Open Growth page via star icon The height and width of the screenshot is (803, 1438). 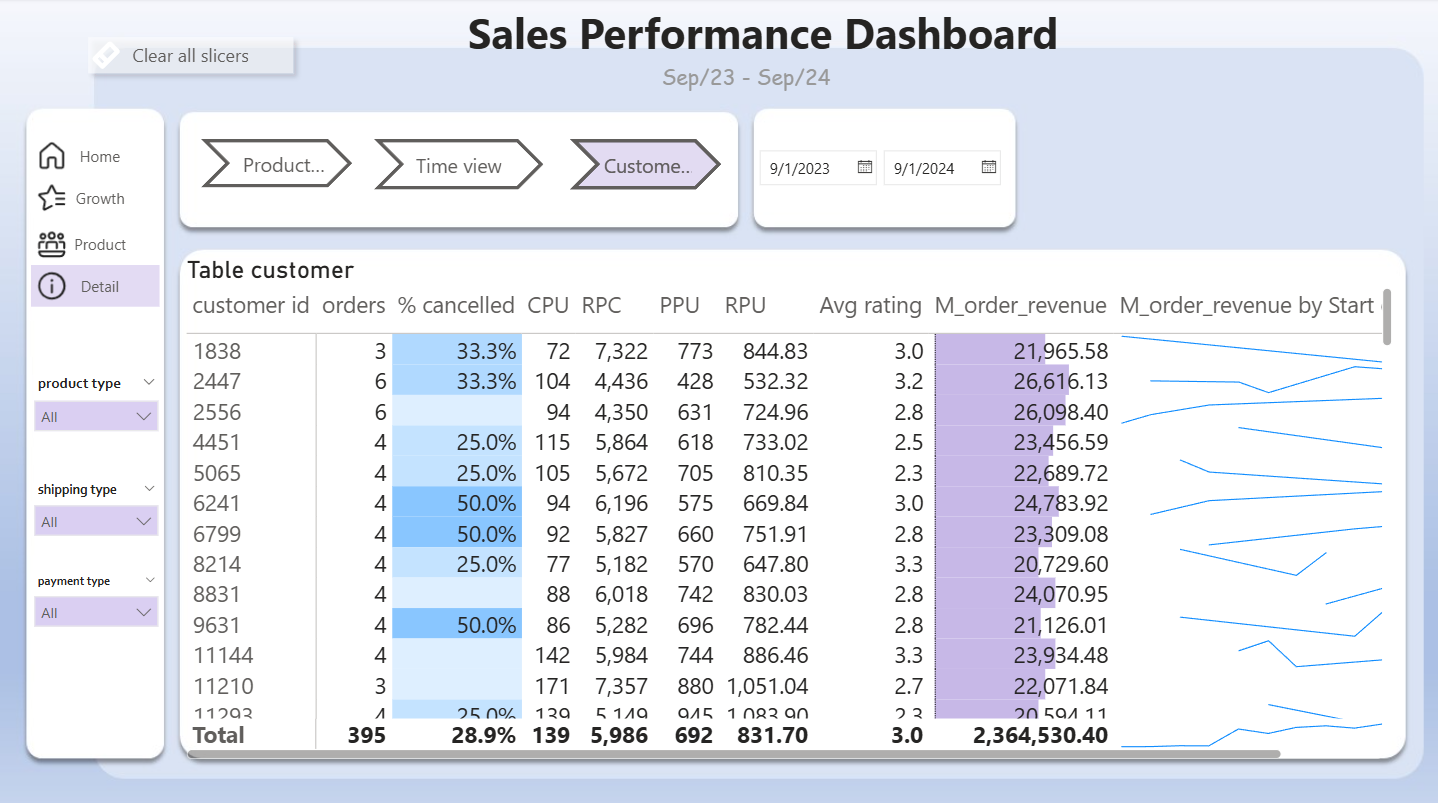click(51, 198)
